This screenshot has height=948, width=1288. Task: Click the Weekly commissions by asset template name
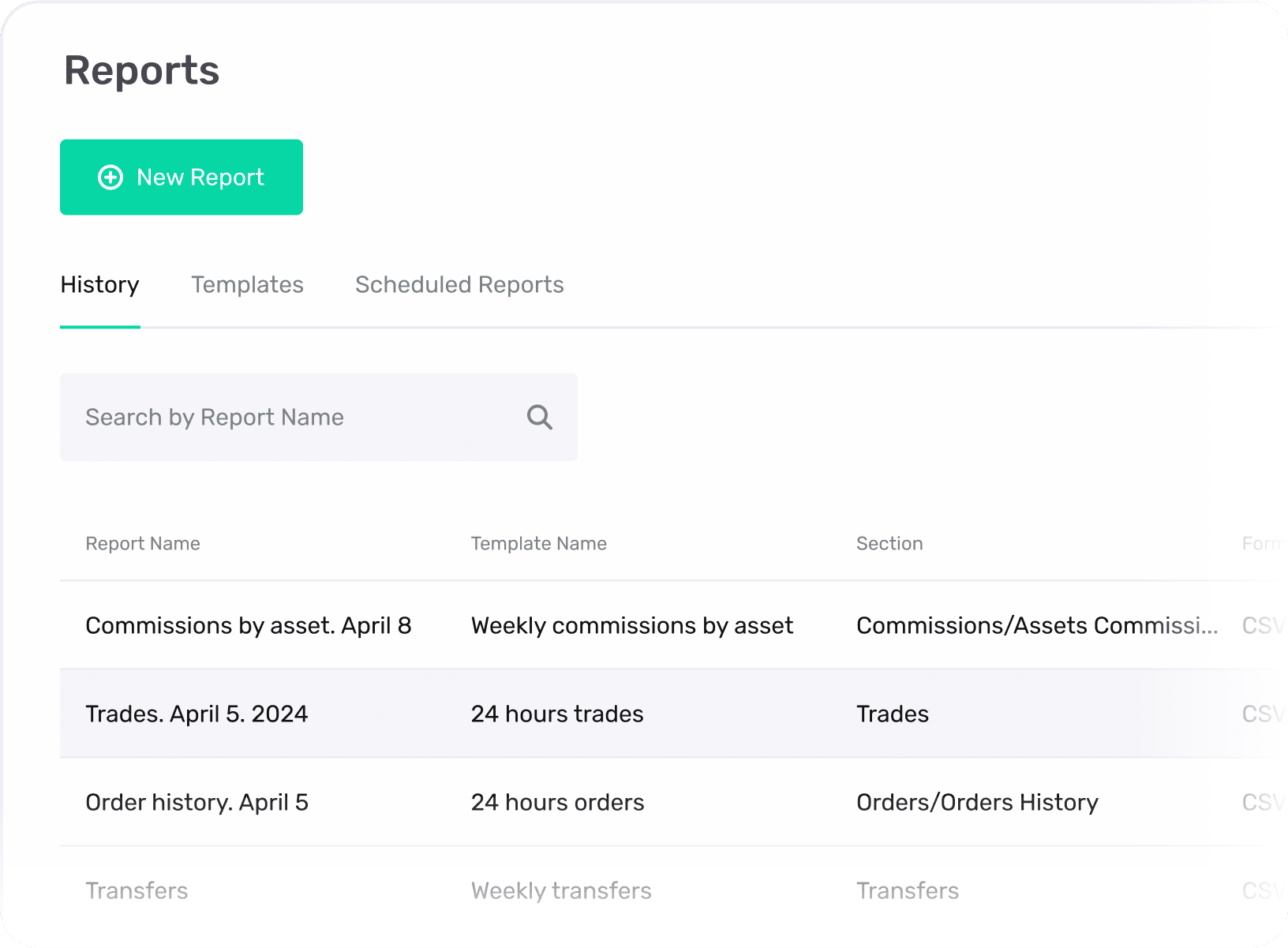631,625
